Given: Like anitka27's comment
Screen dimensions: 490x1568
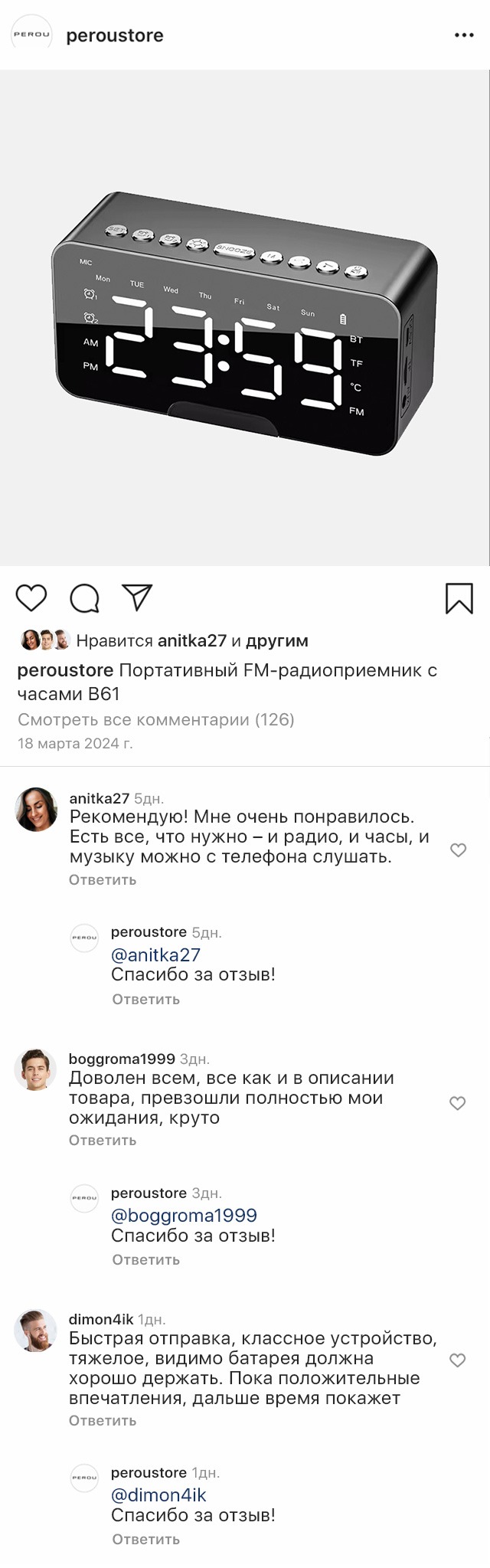Looking at the screenshot, I should tap(458, 850).
